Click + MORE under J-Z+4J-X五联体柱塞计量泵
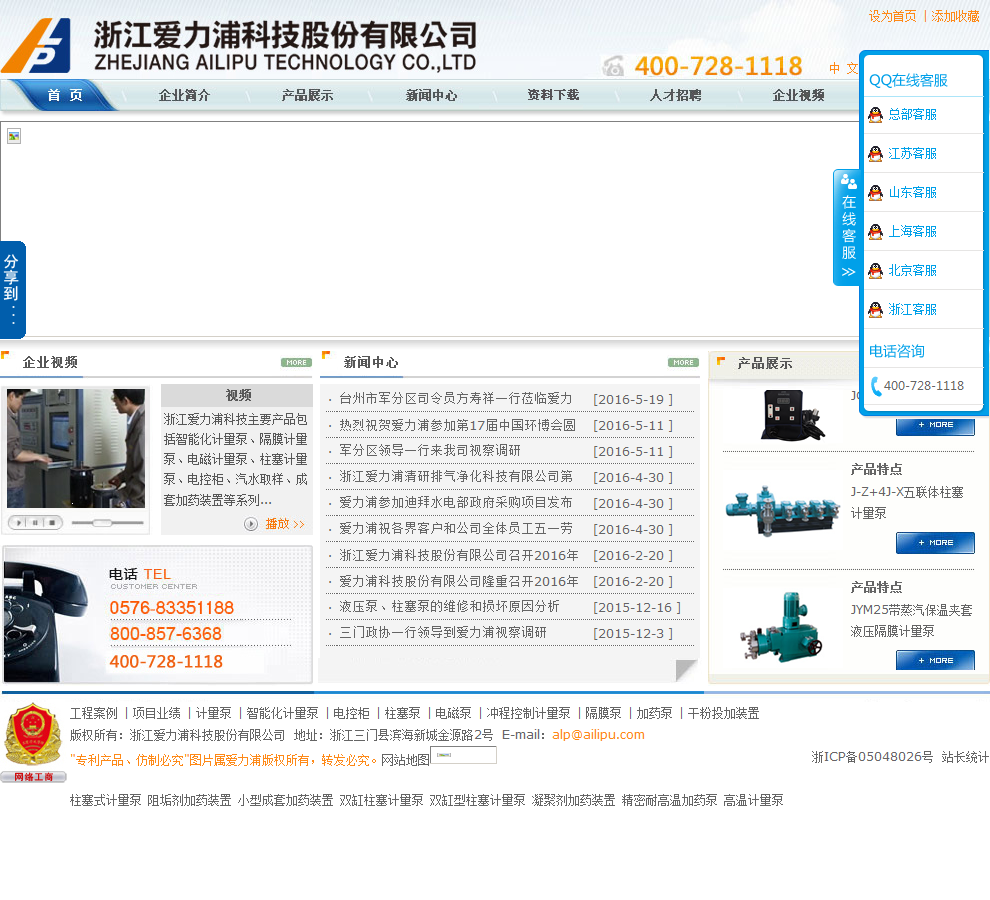This screenshot has height=900, width=990. tap(935, 543)
